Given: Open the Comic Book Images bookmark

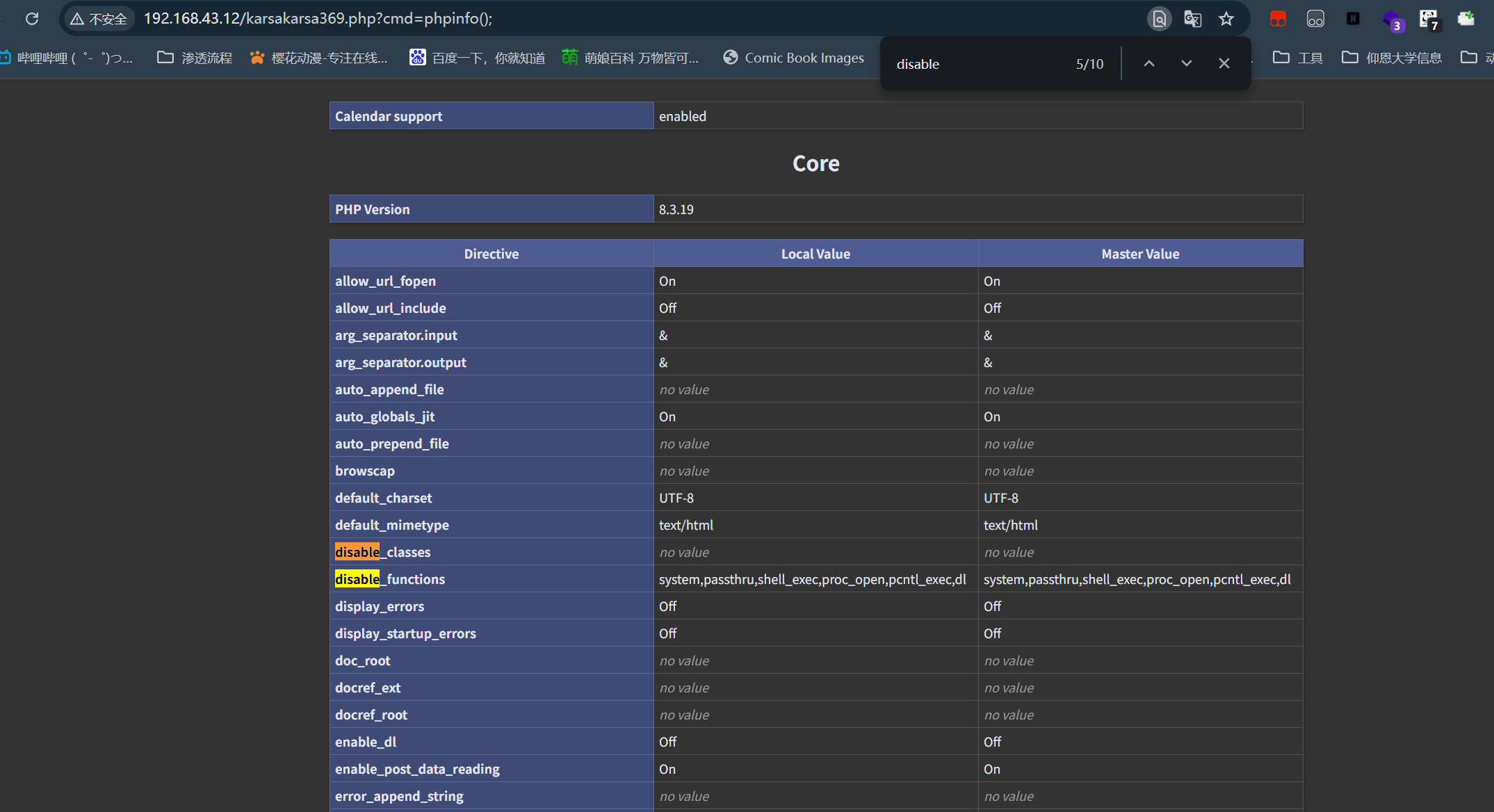Looking at the screenshot, I should (793, 58).
